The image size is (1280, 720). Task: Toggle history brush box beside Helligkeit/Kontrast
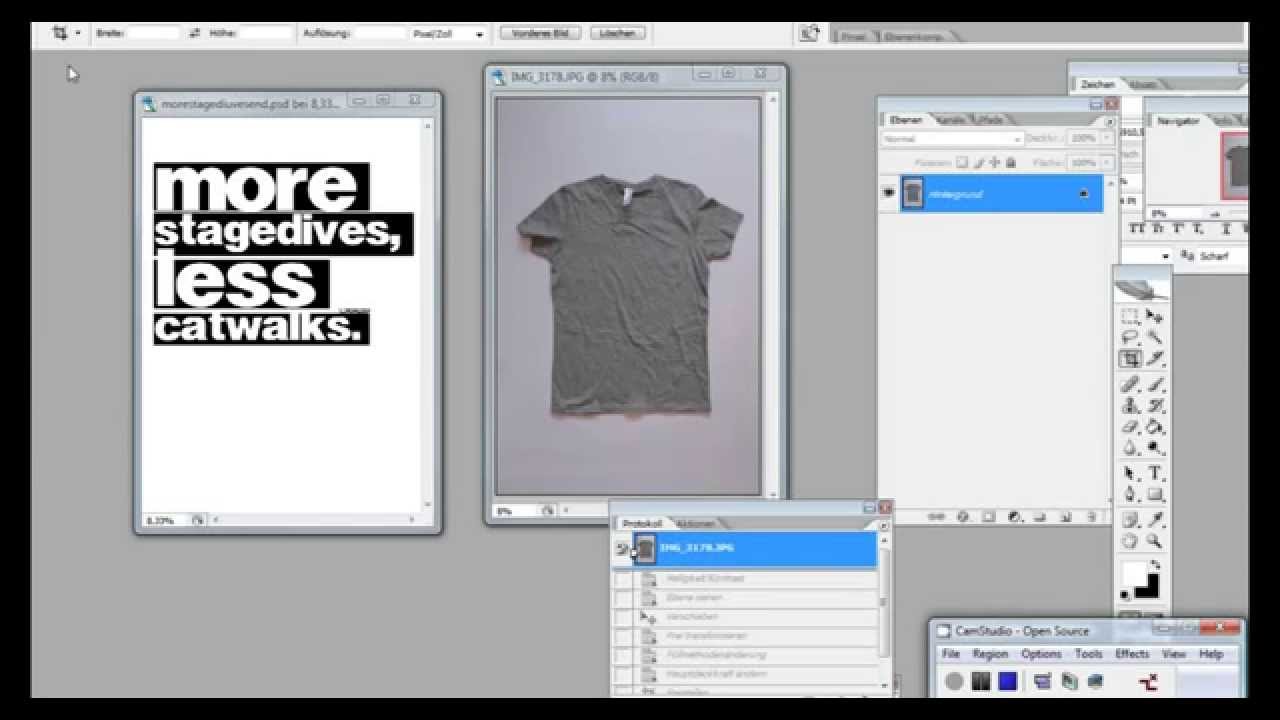coord(622,579)
